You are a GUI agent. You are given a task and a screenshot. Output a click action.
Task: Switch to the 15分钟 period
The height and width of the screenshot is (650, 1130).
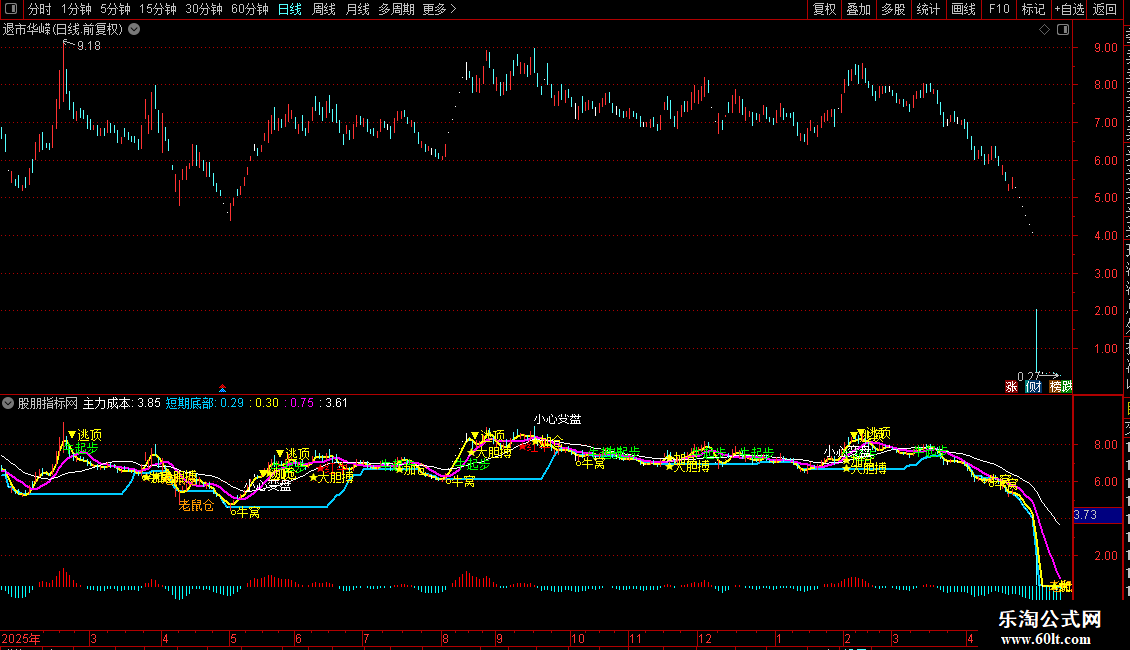158,9
